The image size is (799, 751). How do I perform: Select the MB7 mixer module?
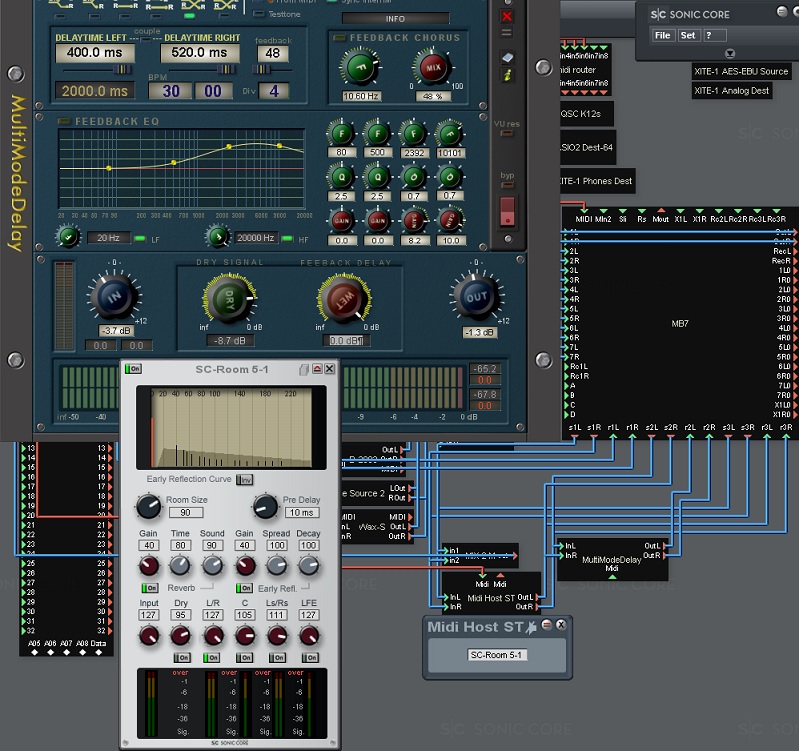point(680,324)
